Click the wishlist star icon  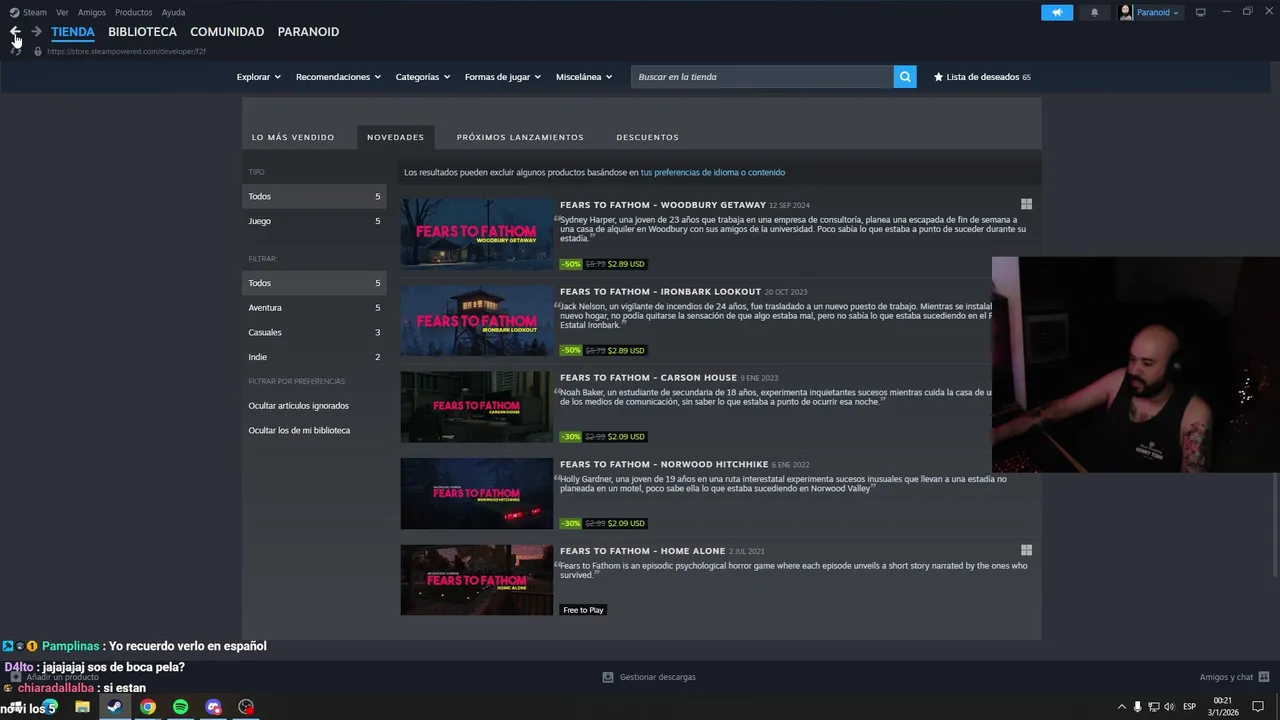938,77
